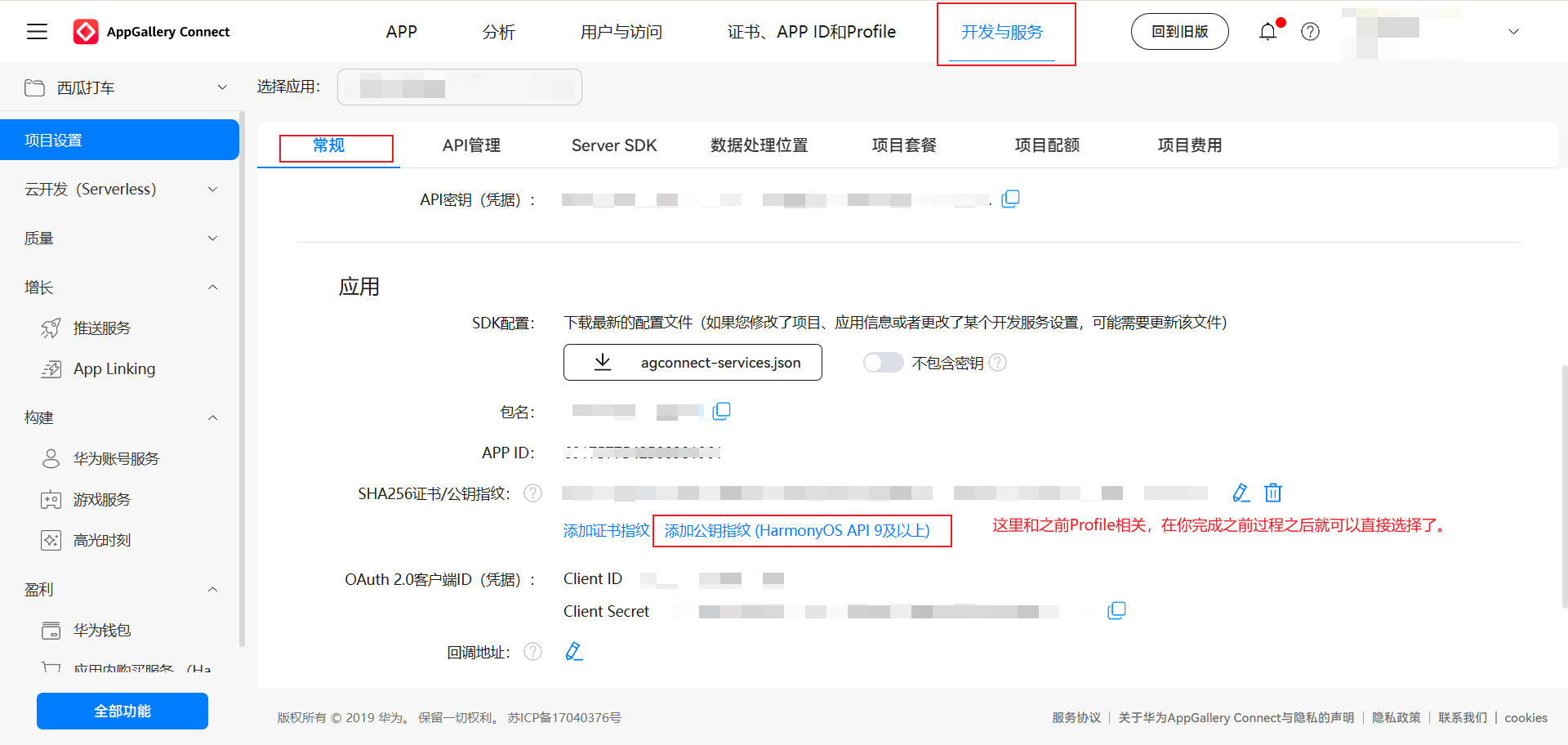Open App Linking in sidebar
The height and width of the screenshot is (745, 1568).
[x=114, y=369]
